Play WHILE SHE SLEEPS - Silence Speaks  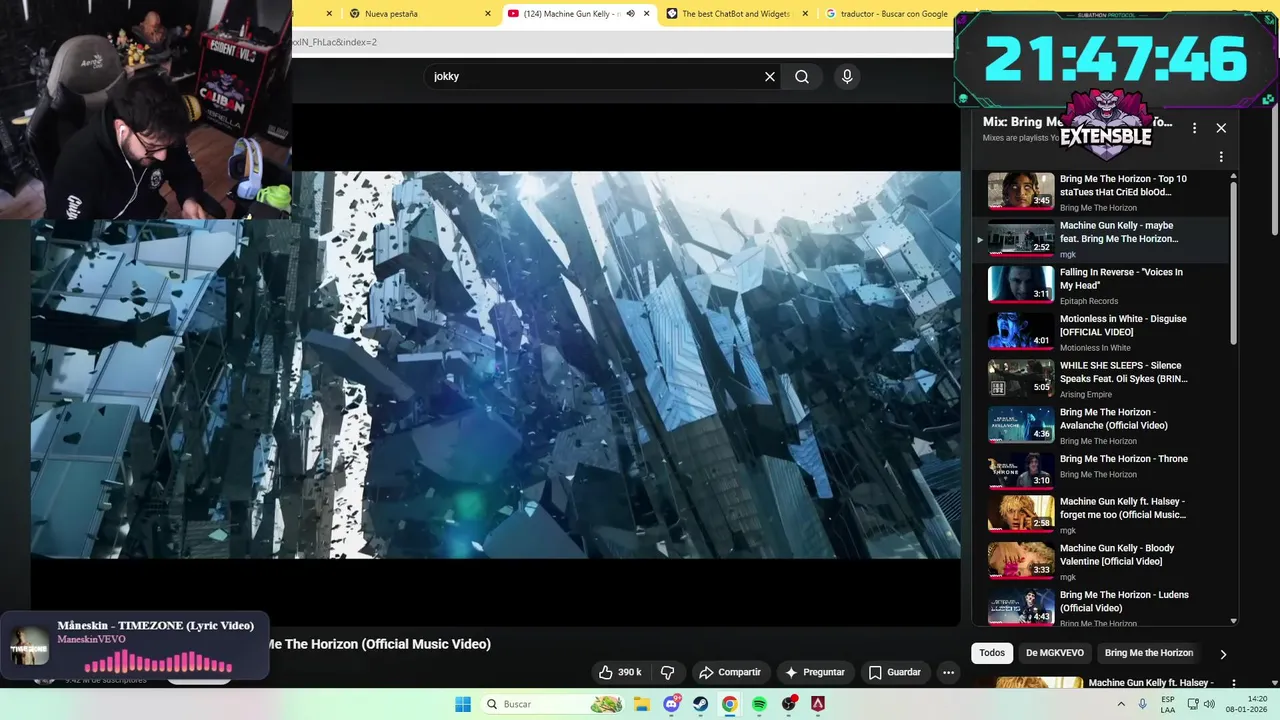1100,378
